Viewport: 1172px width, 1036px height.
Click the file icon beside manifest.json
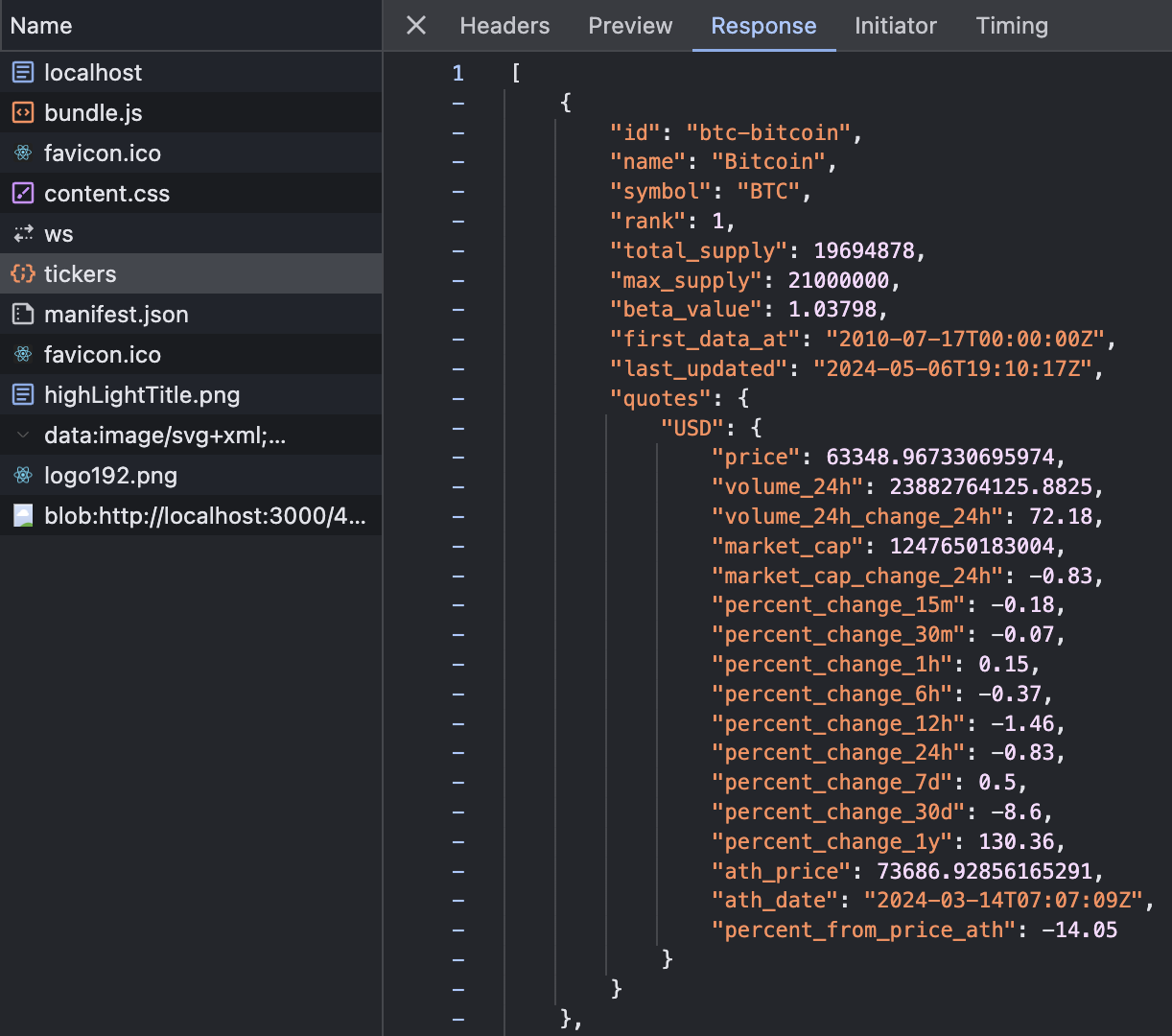pos(23,314)
